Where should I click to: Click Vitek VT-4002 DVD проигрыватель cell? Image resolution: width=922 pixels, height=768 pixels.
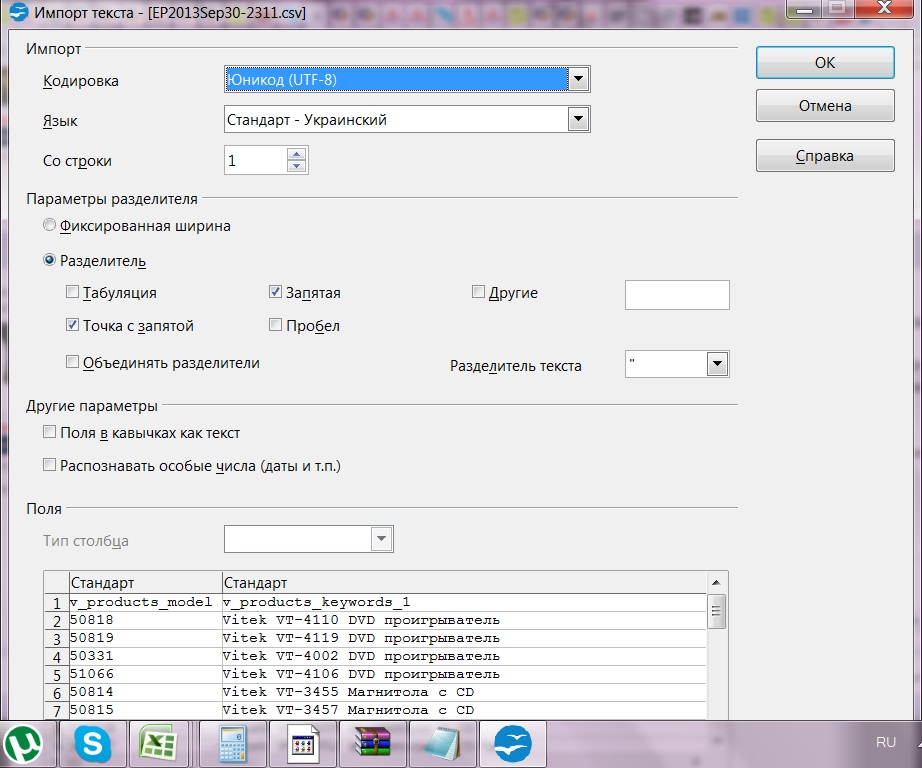tap(464, 656)
